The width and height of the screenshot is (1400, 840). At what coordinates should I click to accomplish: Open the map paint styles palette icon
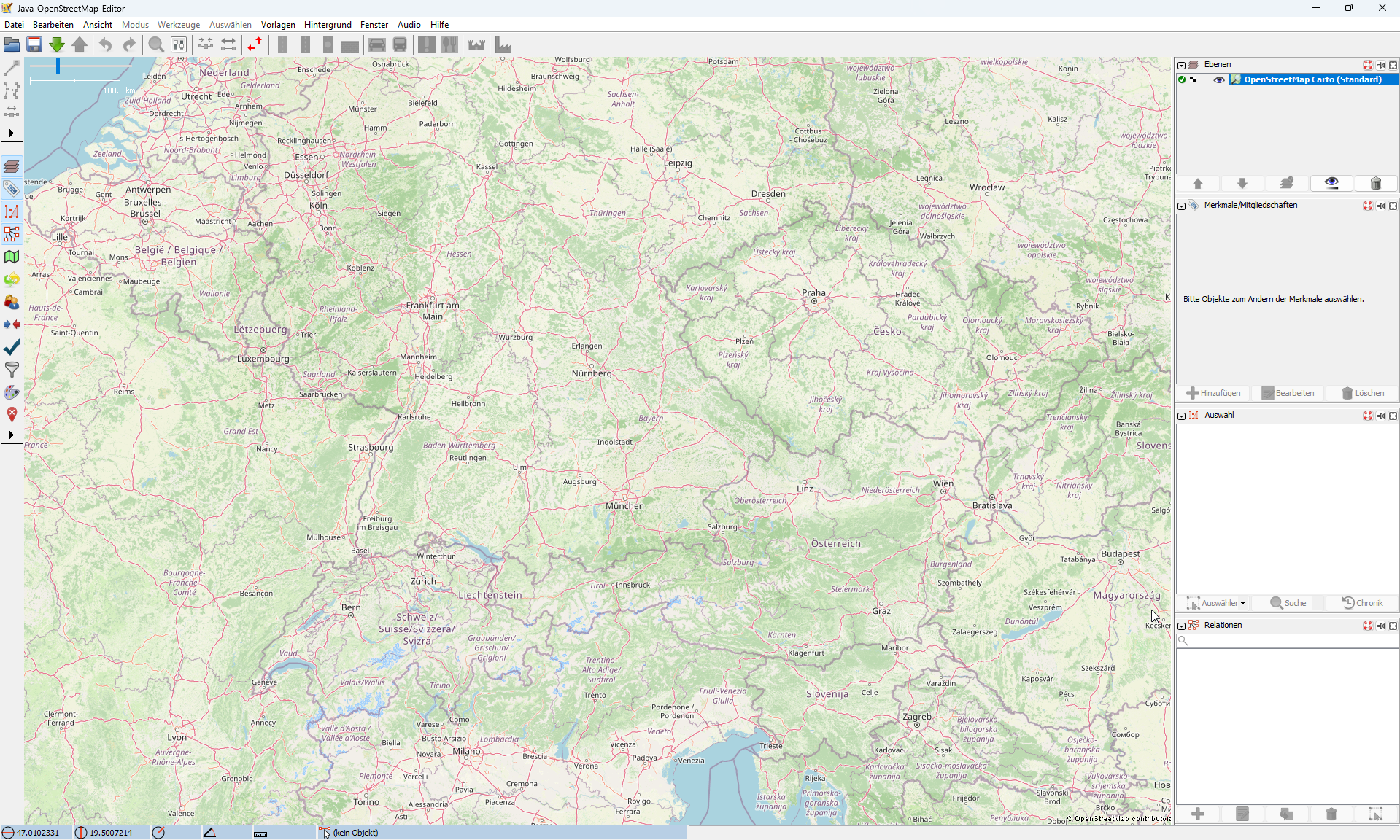12,392
